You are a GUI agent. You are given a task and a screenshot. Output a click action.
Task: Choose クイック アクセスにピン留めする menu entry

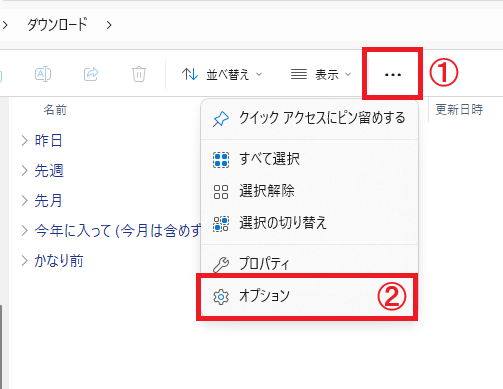coord(309,118)
